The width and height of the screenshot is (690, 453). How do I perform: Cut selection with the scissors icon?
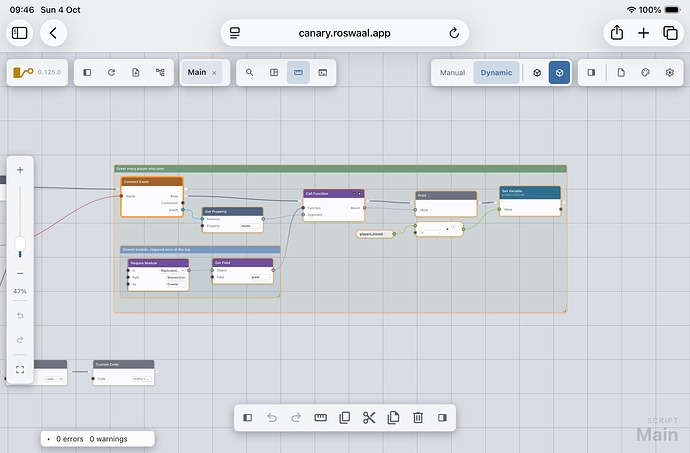pyautogui.click(x=369, y=417)
